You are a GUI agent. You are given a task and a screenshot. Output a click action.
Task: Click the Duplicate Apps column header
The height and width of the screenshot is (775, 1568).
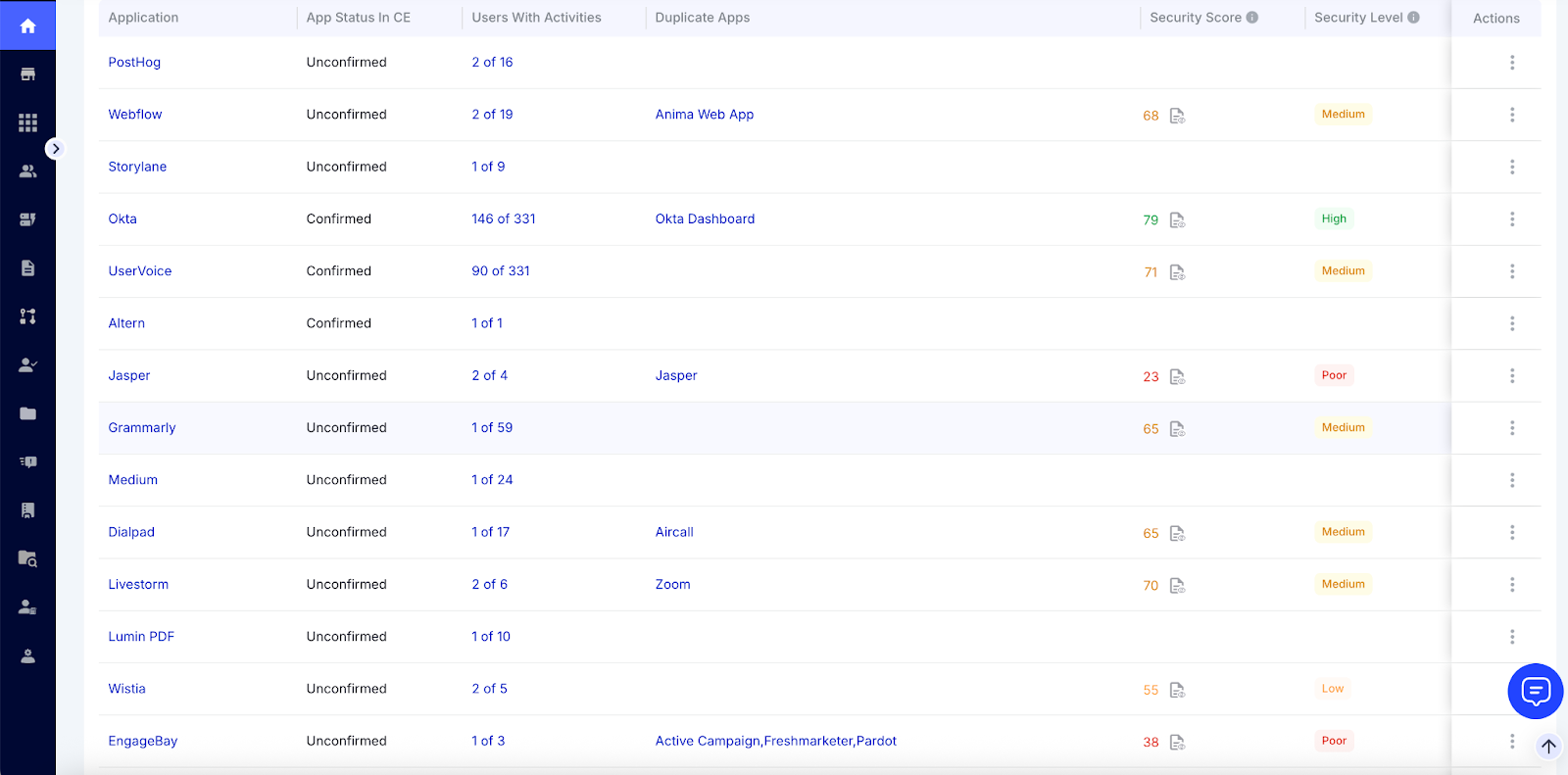703,18
